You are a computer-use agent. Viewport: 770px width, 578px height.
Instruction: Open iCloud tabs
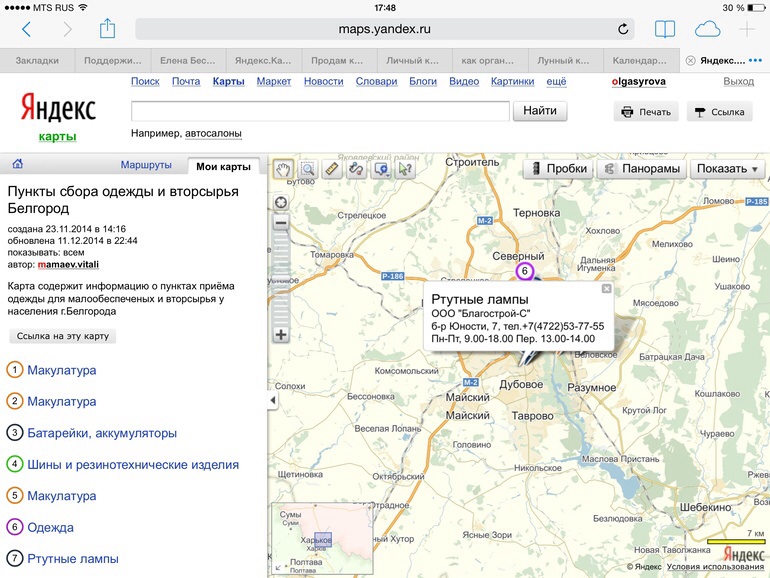coord(708,29)
